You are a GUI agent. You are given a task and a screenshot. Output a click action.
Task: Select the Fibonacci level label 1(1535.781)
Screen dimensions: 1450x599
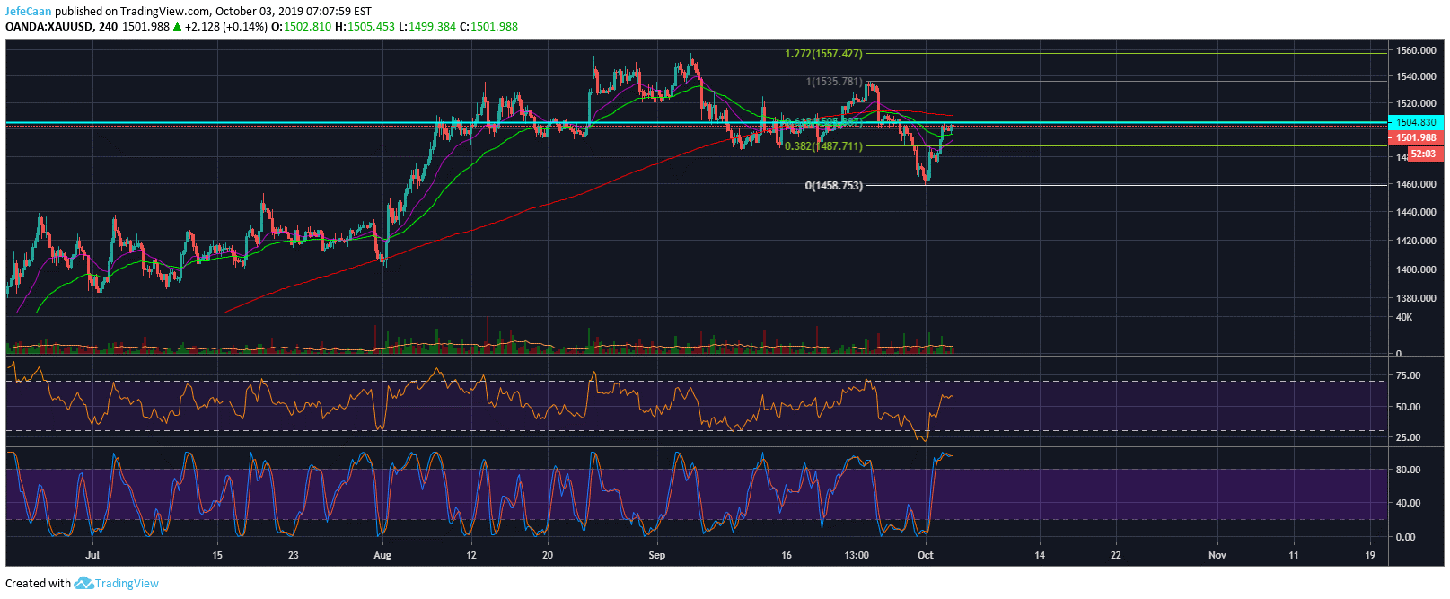pos(834,81)
